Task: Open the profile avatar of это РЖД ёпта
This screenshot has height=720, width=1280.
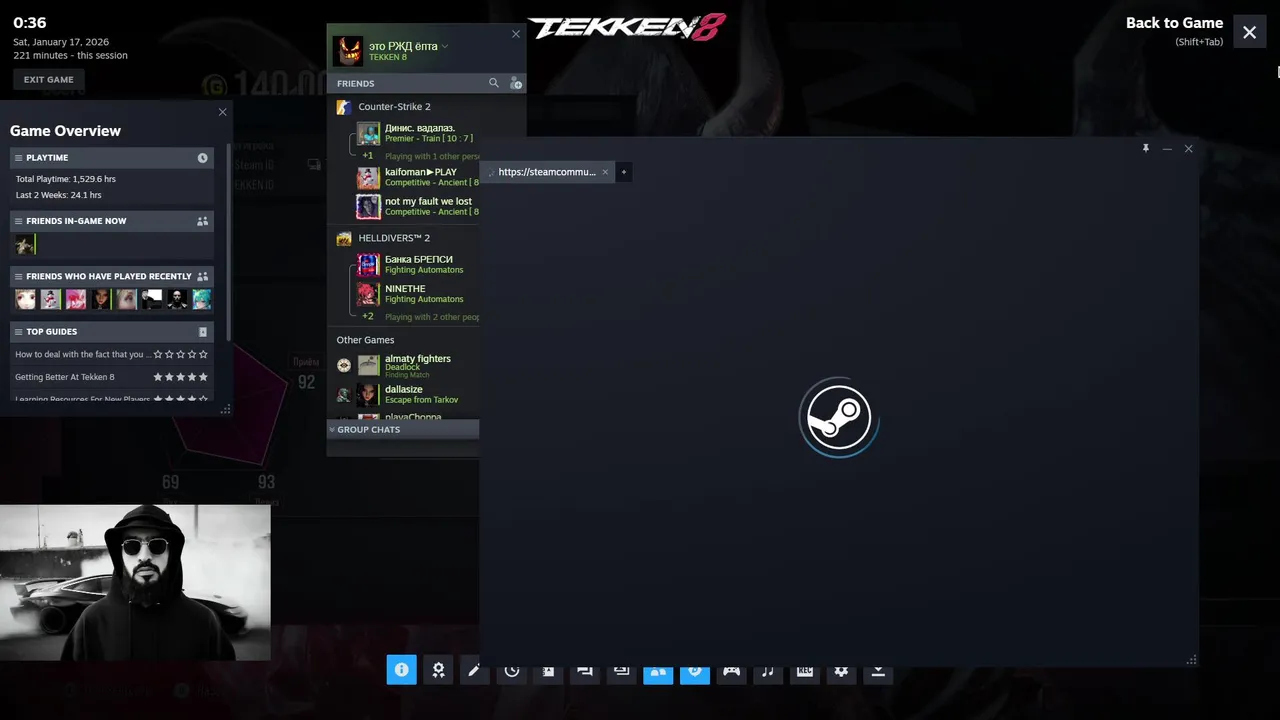Action: pos(348,51)
